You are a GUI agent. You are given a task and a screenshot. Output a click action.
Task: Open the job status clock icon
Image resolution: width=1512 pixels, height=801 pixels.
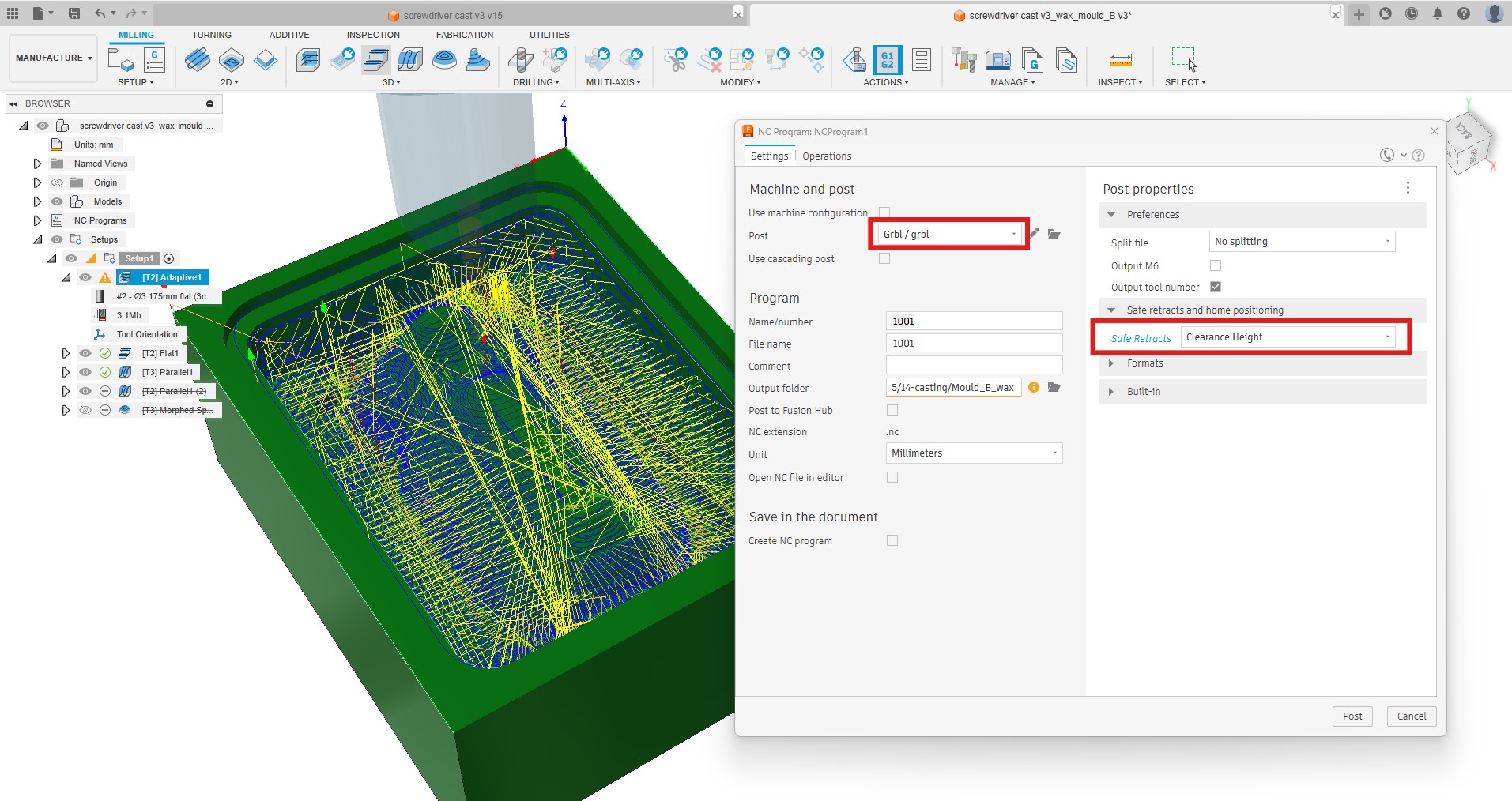[1411, 13]
